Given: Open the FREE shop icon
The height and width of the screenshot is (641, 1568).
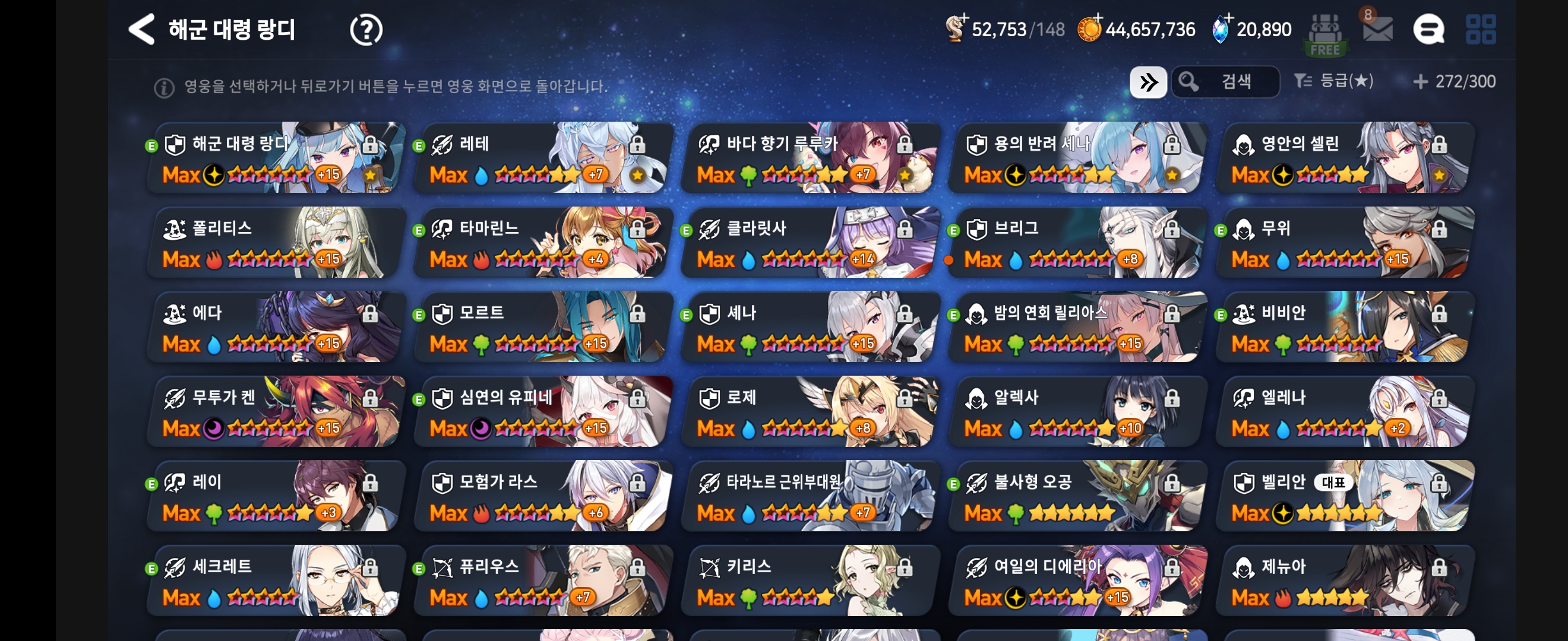Looking at the screenshot, I should [1325, 34].
